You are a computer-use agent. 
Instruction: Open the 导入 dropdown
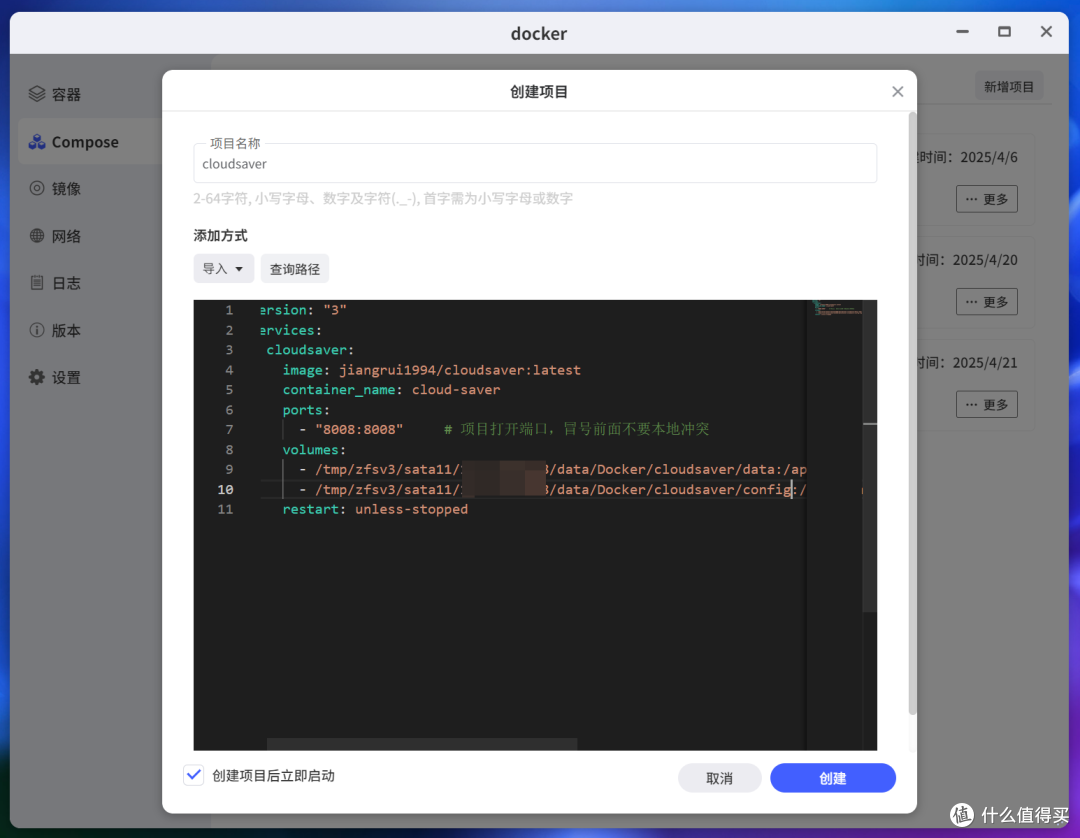click(x=223, y=268)
